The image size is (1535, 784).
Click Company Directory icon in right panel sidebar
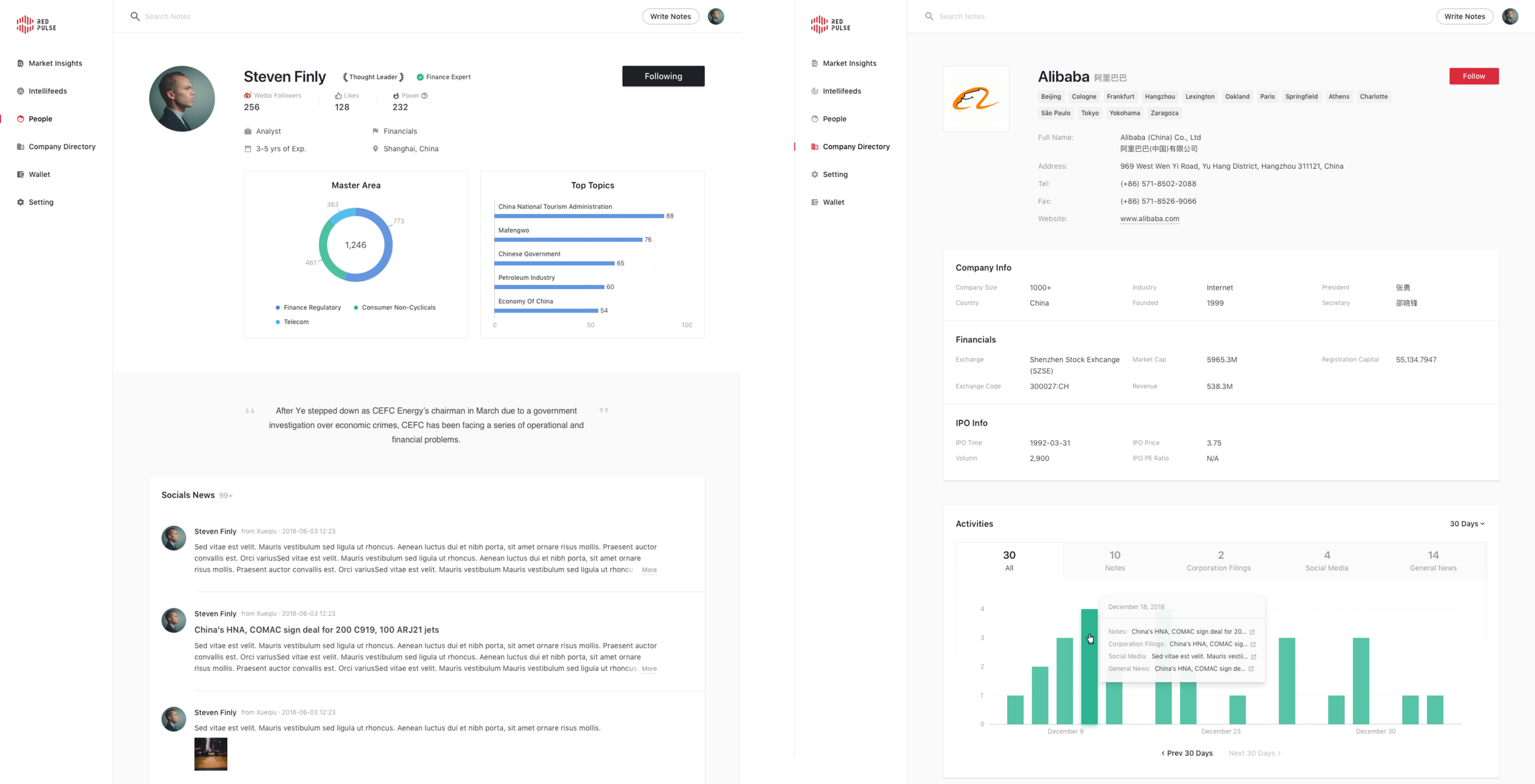(x=815, y=147)
